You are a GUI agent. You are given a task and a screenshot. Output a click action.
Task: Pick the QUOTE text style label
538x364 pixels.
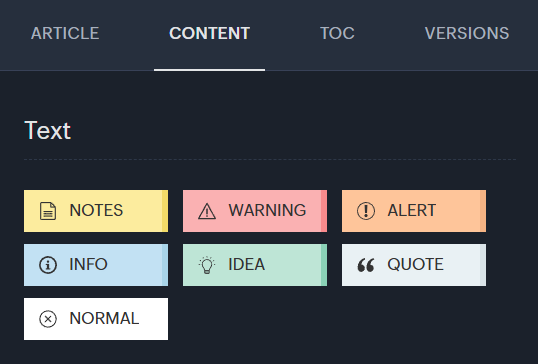coord(416,265)
